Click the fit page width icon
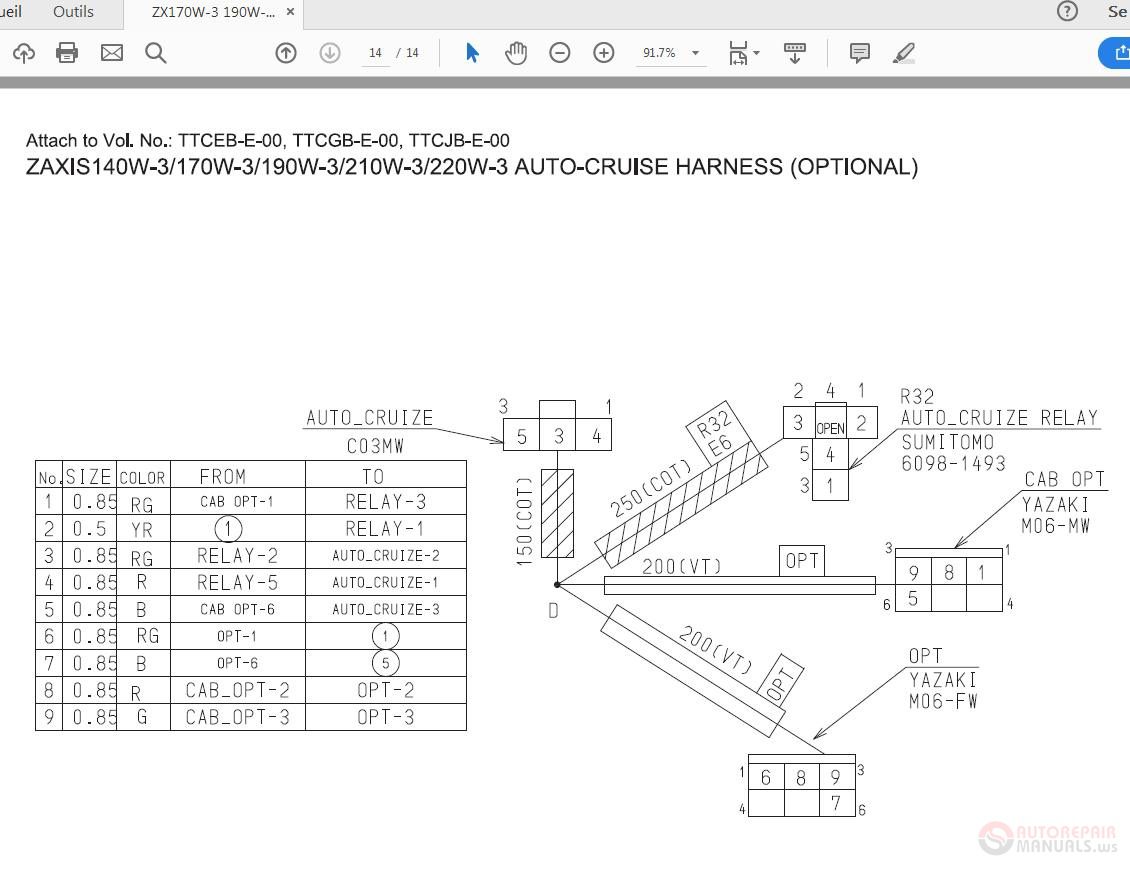This screenshot has height=869, width=1130. (738, 53)
